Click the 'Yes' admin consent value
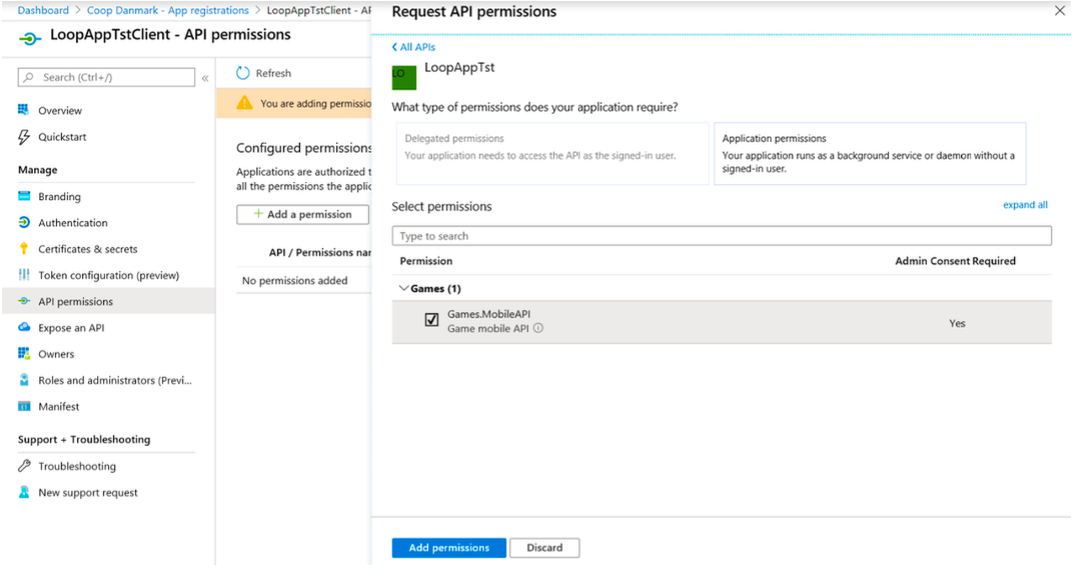 coord(957,323)
